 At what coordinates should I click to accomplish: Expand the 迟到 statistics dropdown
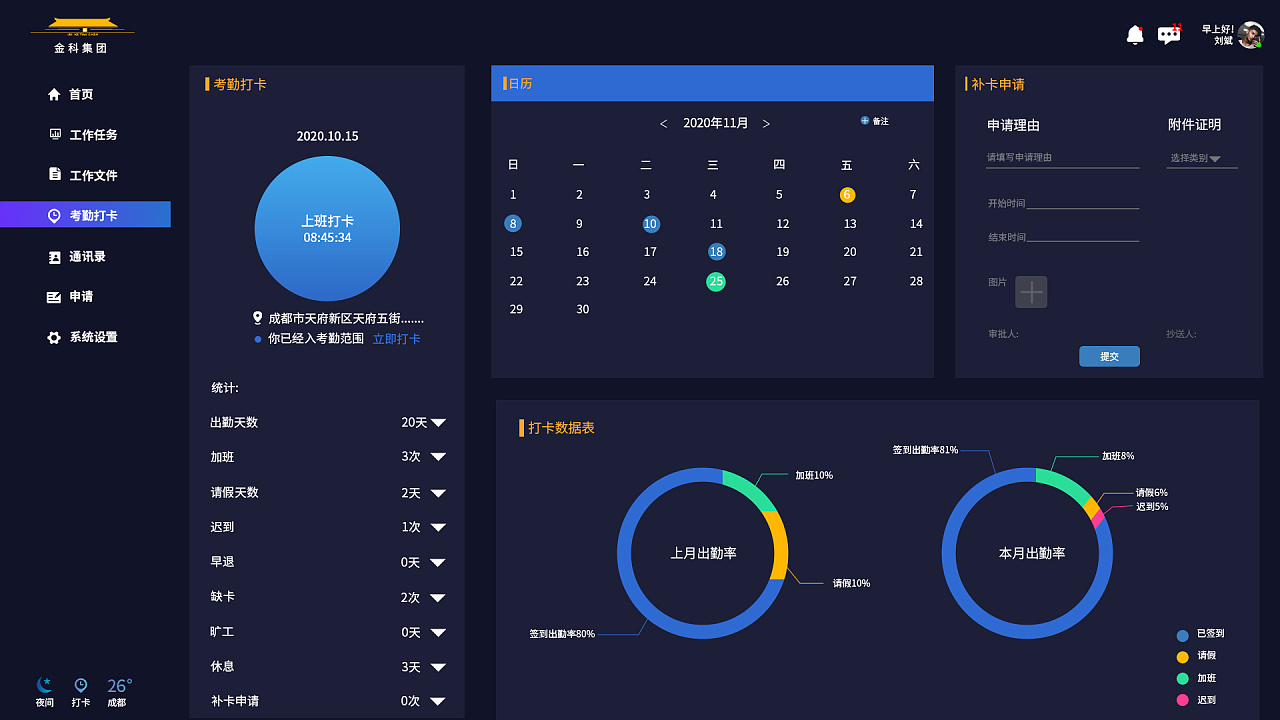[x=437, y=527]
